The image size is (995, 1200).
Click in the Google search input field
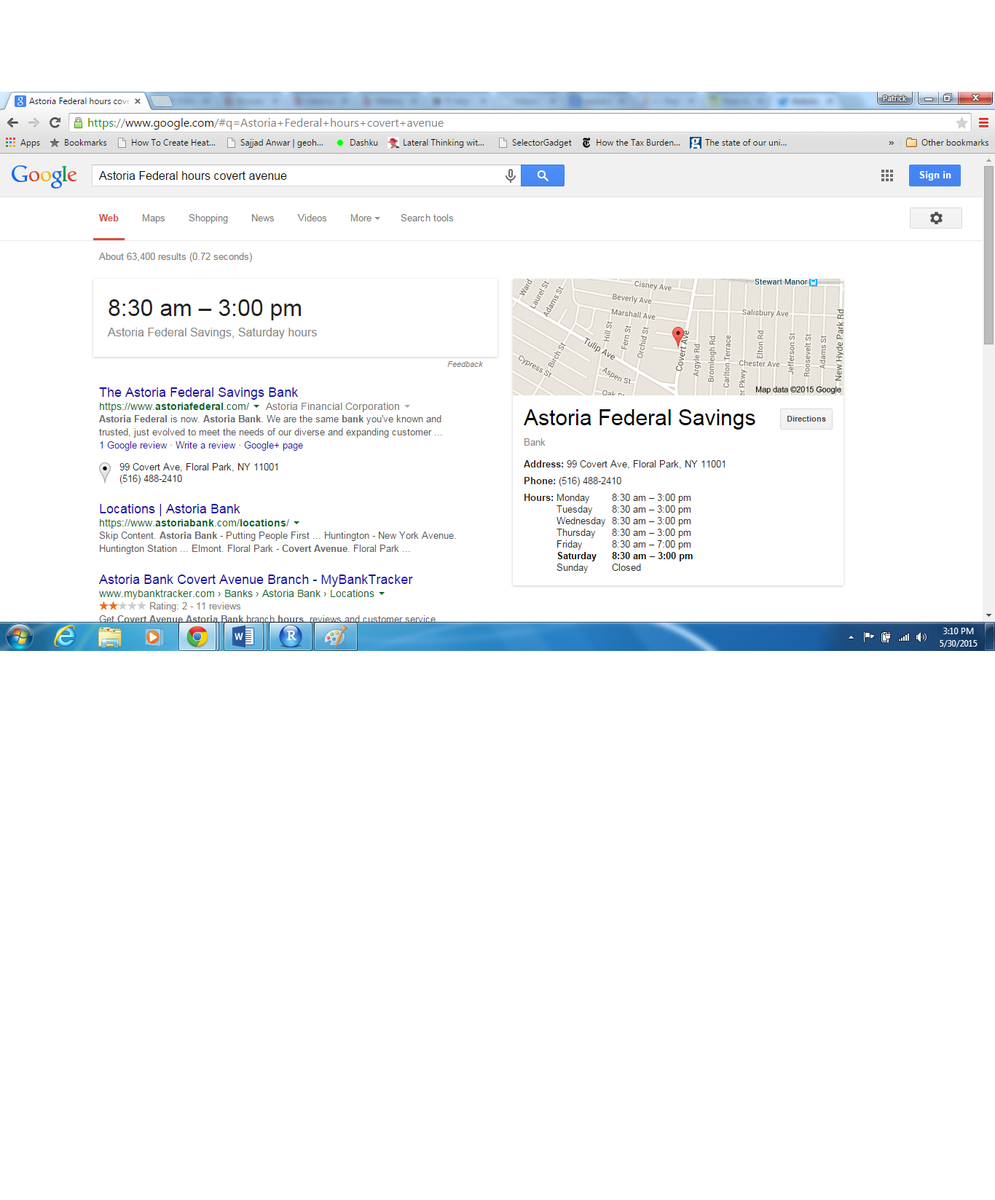pos(298,176)
